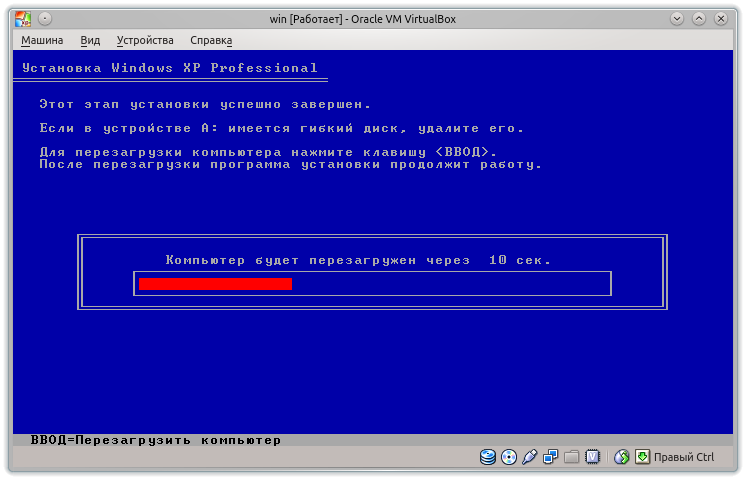Open the Вид menu
The height and width of the screenshot is (480, 746).
point(90,40)
